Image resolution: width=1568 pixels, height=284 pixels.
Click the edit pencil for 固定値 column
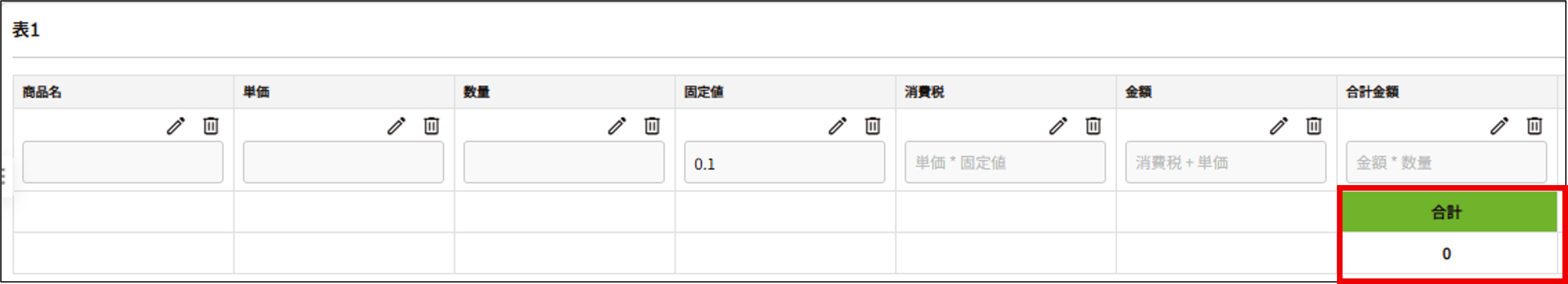pyautogui.click(x=837, y=126)
